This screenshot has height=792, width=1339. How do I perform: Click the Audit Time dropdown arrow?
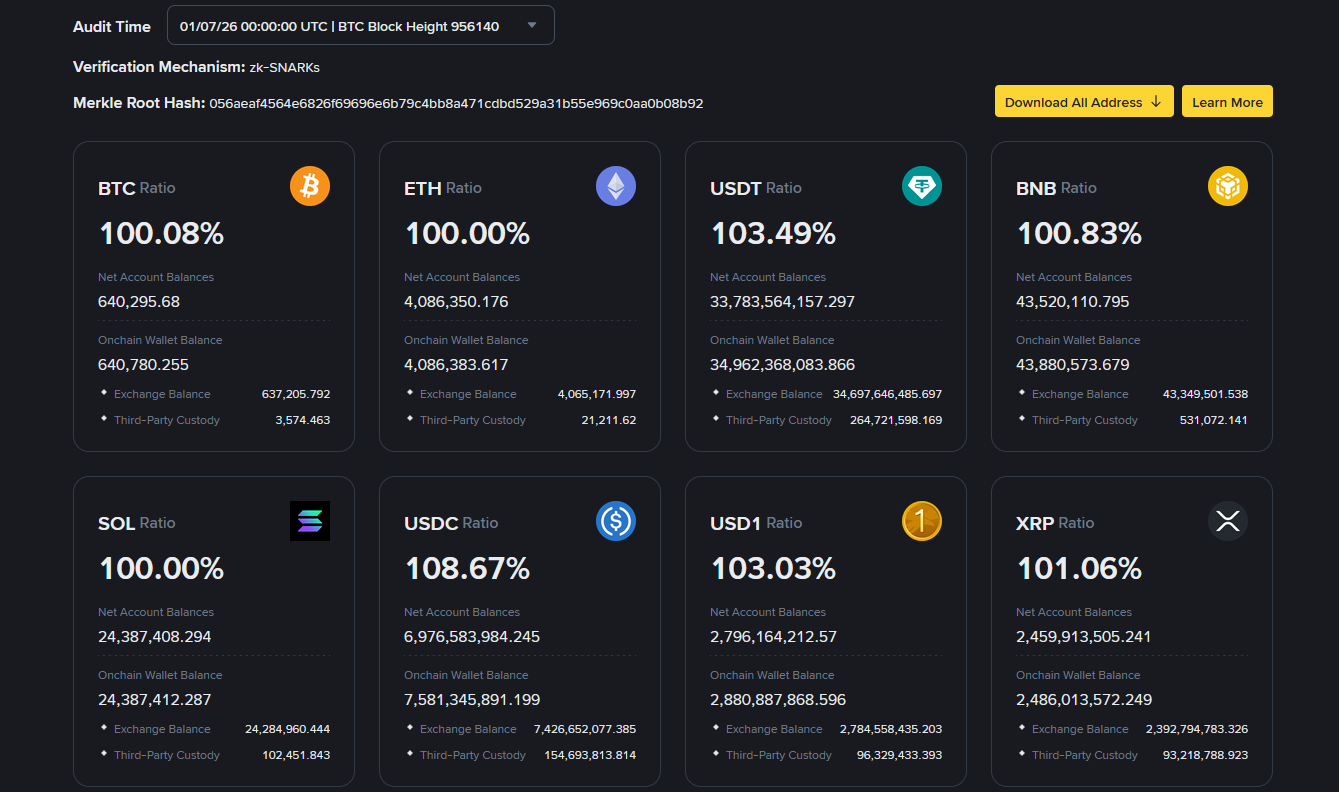(532, 26)
